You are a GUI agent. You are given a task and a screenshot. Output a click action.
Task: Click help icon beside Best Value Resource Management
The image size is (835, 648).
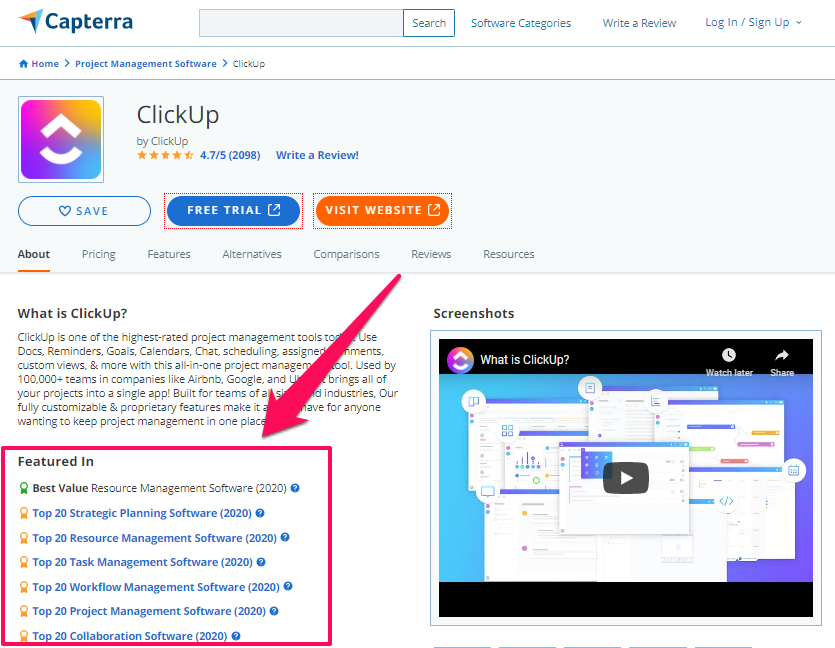click(295, 489)
